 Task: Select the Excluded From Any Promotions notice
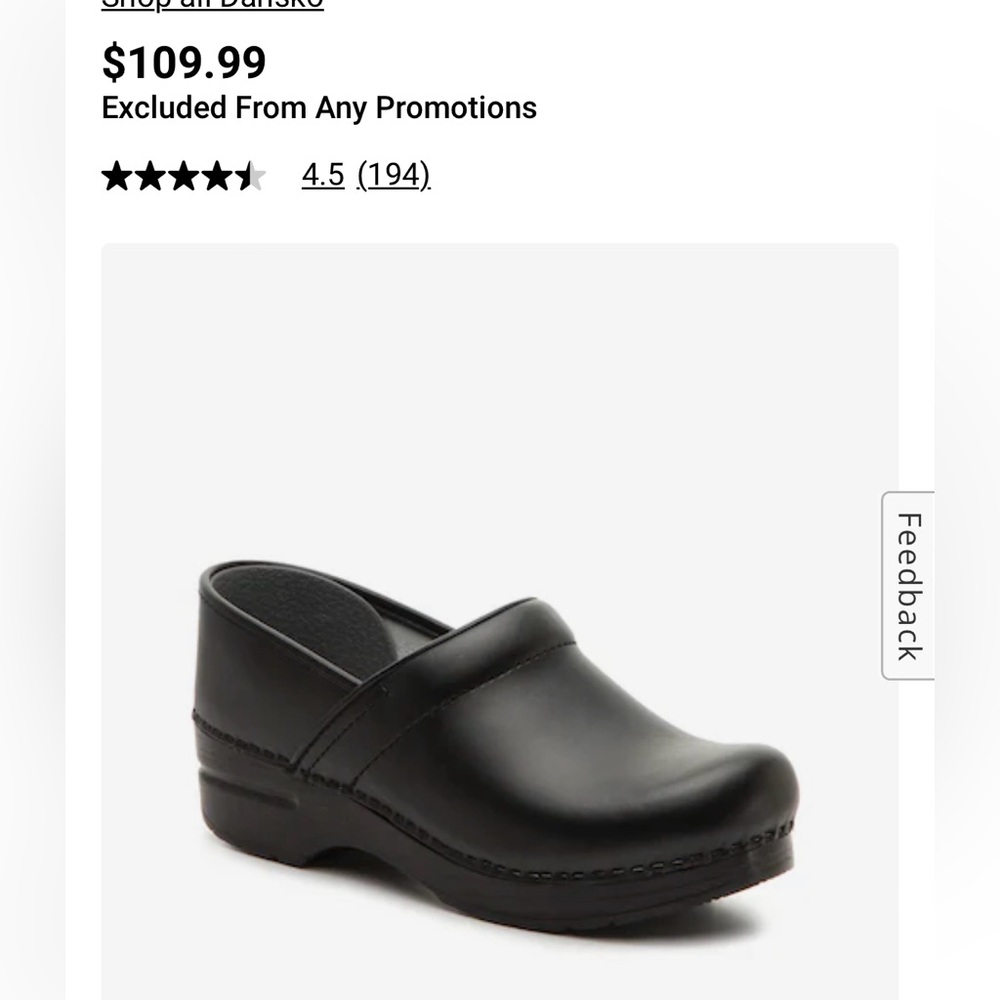tap(318, 108)
